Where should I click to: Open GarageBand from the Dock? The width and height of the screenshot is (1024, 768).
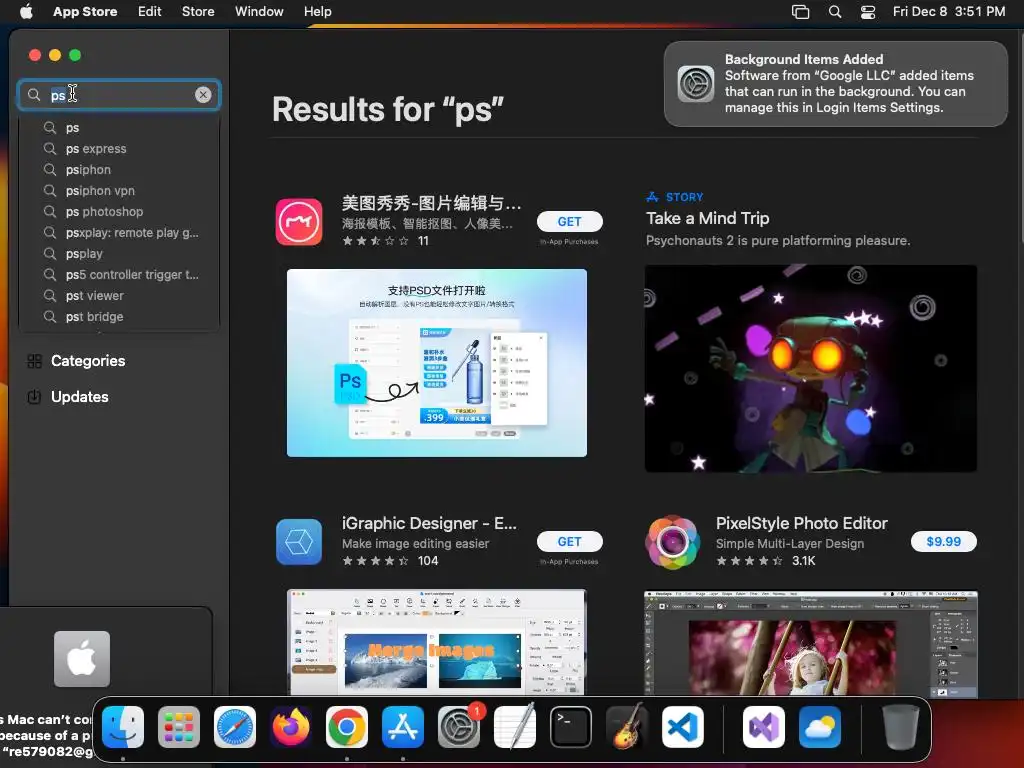627,727
